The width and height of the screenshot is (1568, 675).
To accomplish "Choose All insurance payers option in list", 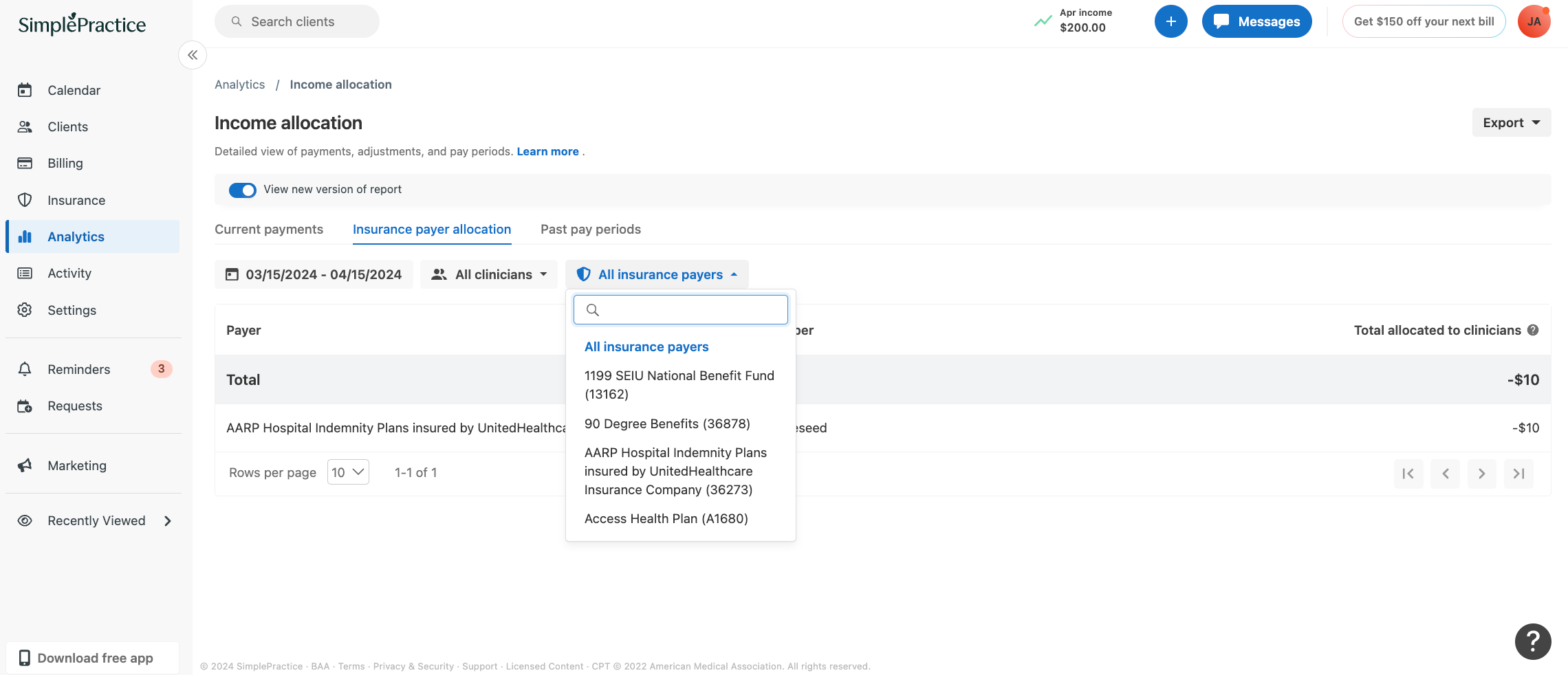I will point(646,346).
